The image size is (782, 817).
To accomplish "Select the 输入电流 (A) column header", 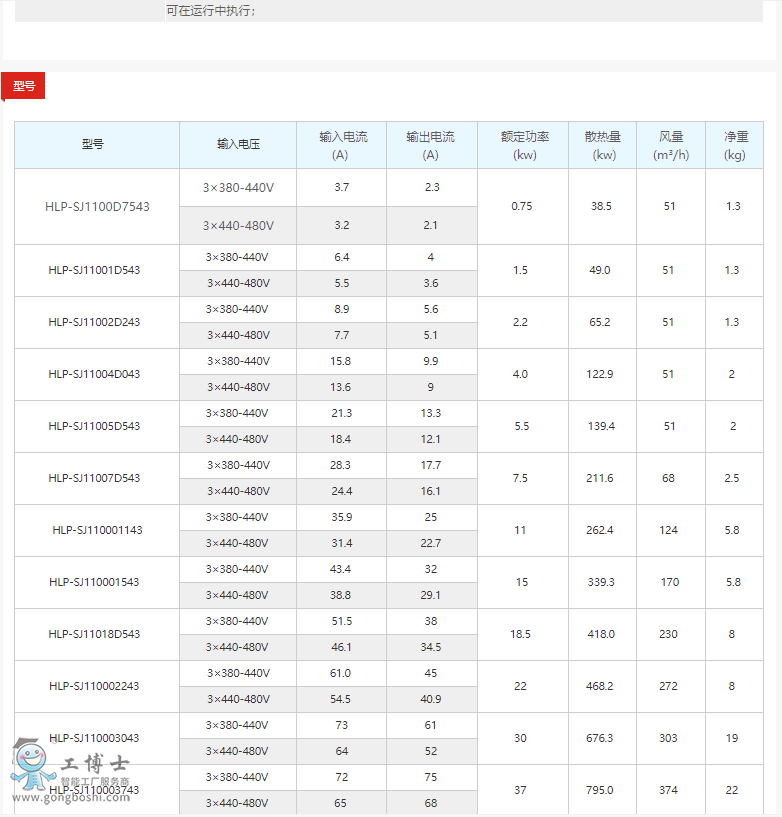I will click(342, 145).
